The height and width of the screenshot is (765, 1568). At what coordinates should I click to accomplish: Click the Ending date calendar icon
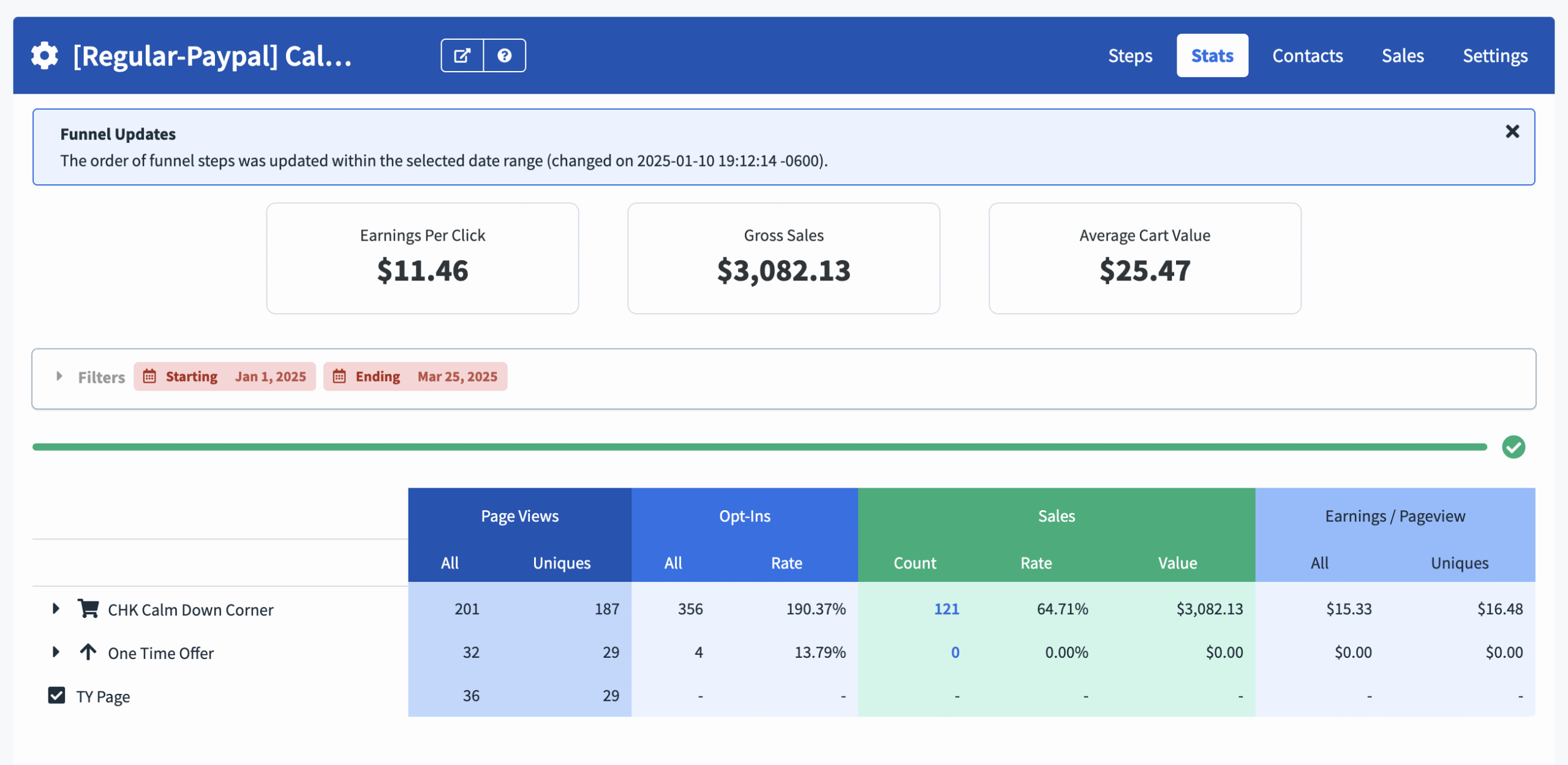[x=339, y=376]
